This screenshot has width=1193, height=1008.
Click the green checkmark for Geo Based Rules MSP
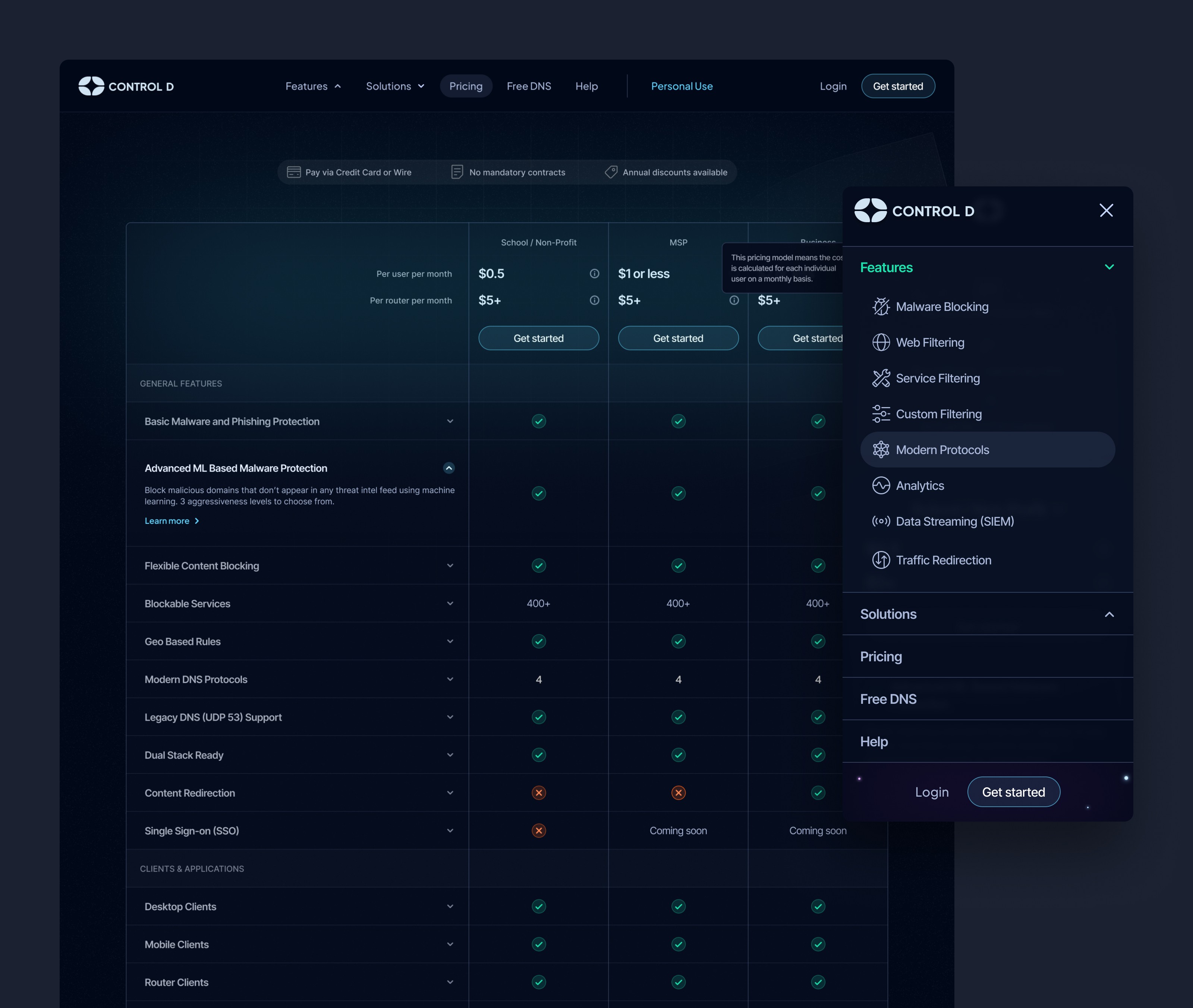(x=678, y=641)
